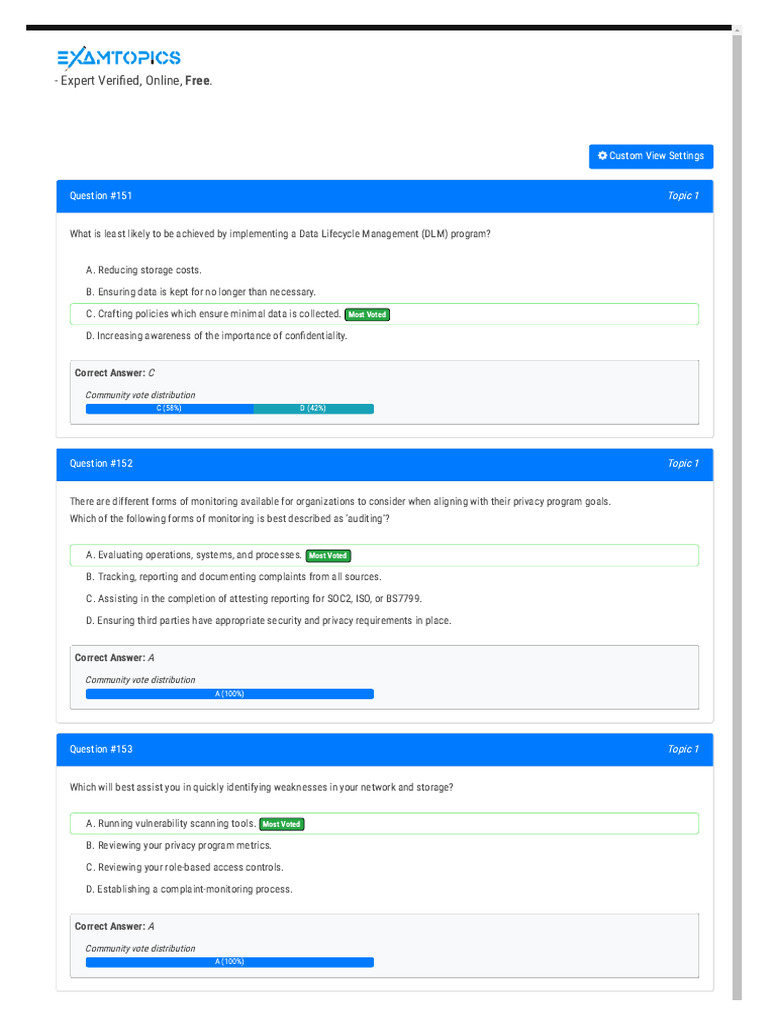Click the Correct Answer label in Question #153

click(x=110, y=926)
